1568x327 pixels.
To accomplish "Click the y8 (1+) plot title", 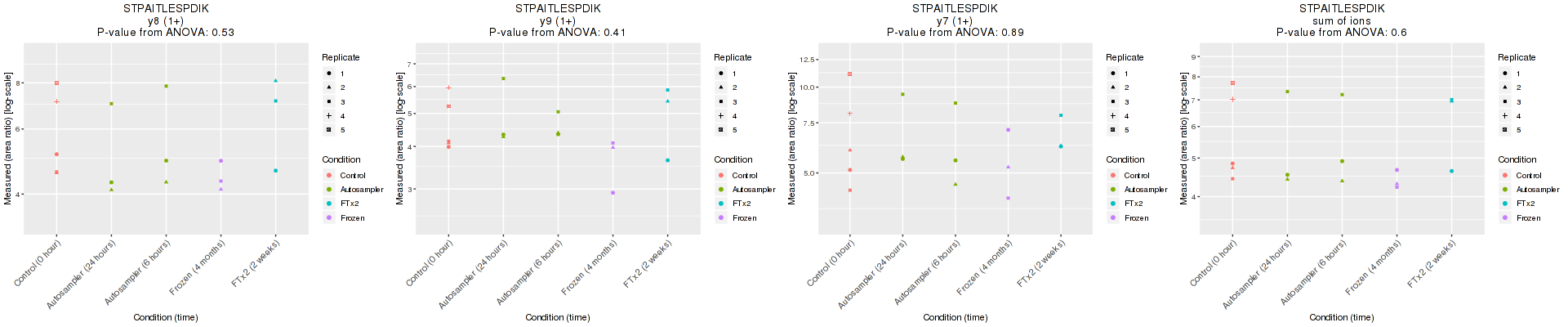I will (166, 20).
